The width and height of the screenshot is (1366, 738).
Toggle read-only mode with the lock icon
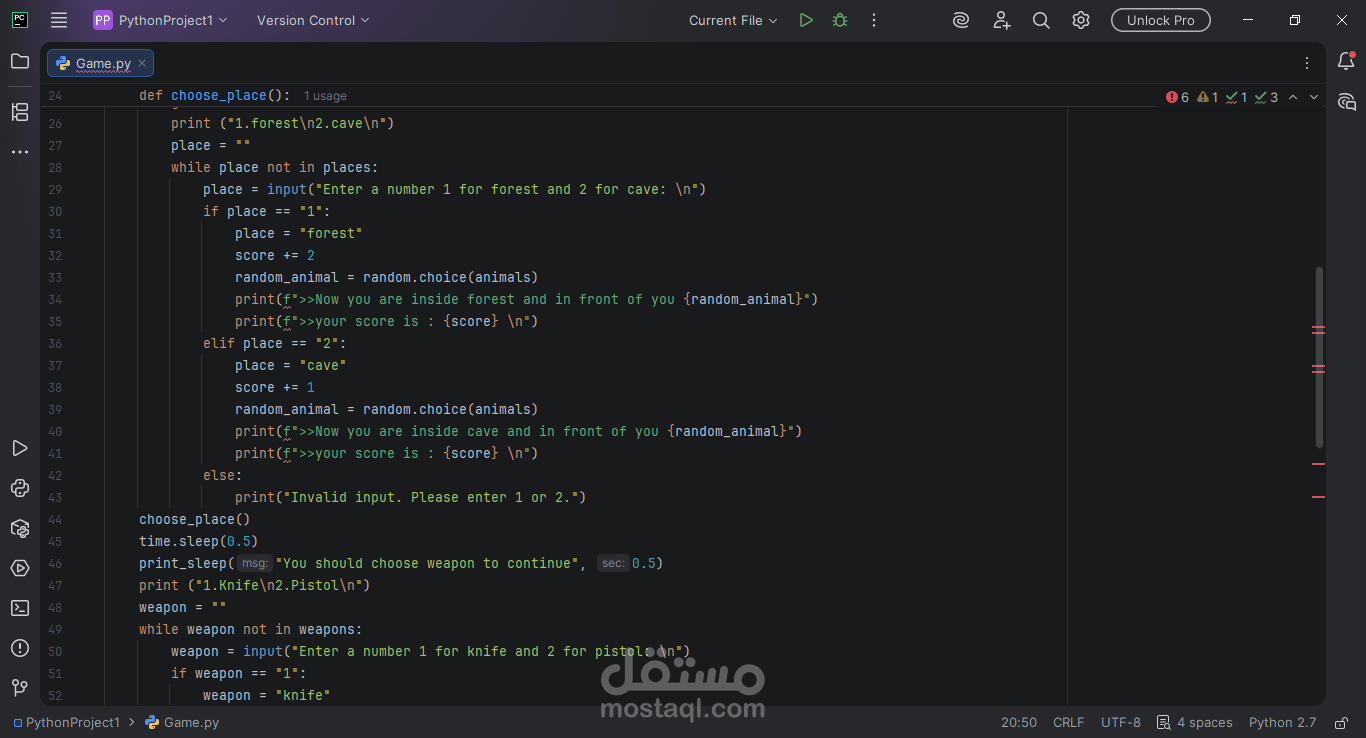(1340, 722)
